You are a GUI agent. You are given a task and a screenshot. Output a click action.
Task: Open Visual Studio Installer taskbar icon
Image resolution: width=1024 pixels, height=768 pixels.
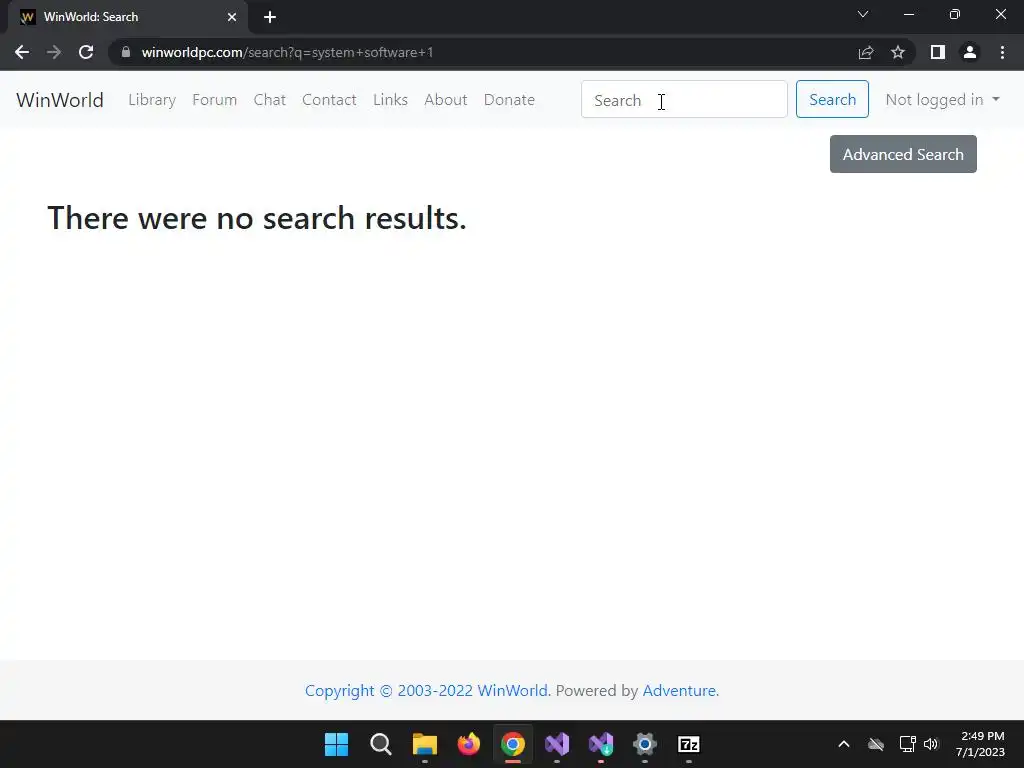(x=601, y=744)
